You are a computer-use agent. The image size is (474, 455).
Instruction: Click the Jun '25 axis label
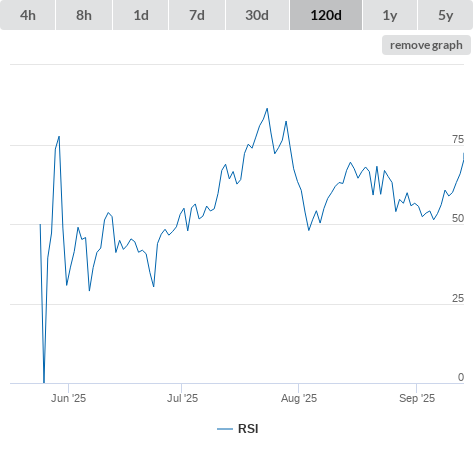[68, 398]
